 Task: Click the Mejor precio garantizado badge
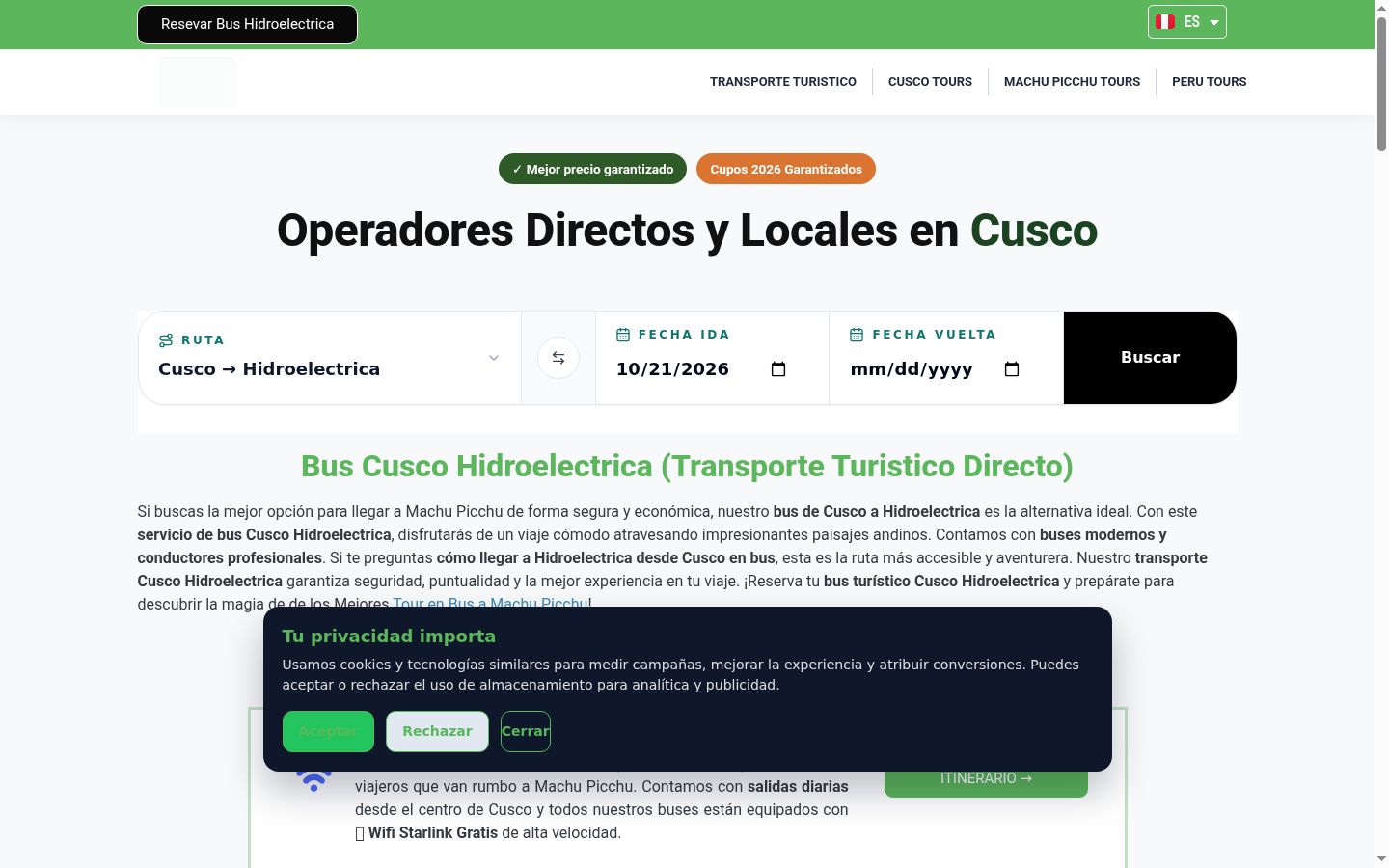(592, 169)
